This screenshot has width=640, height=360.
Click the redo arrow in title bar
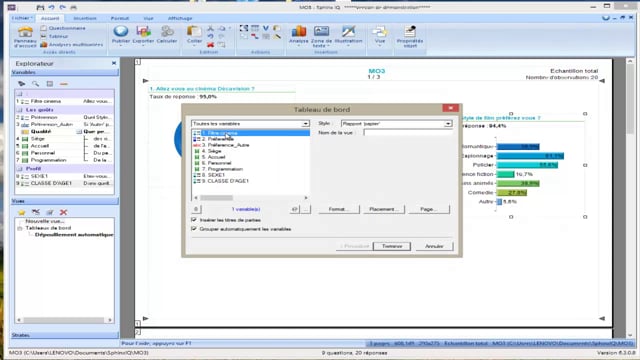62,7
